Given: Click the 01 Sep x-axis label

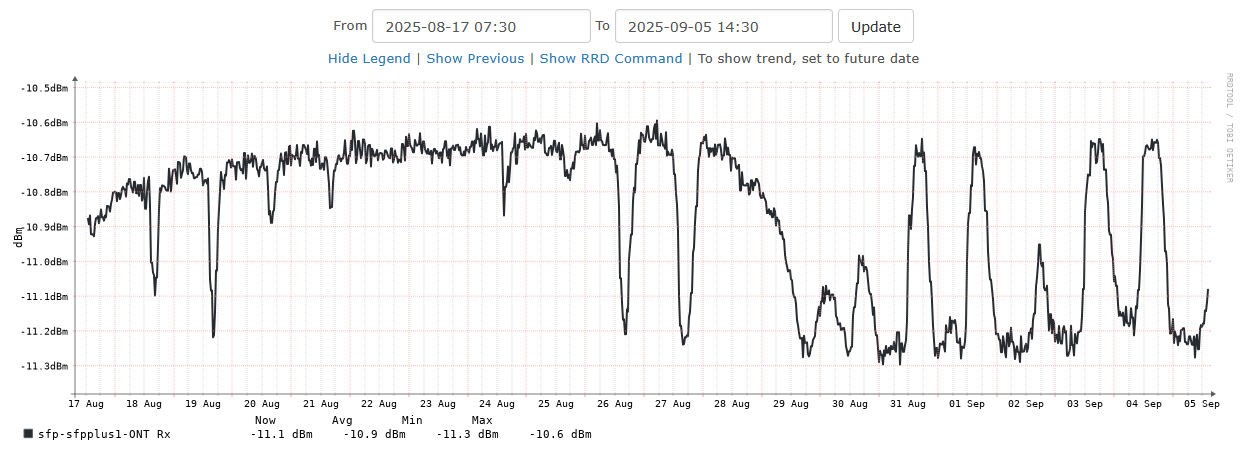Looking at the screenshot, I should pos(967,404).
